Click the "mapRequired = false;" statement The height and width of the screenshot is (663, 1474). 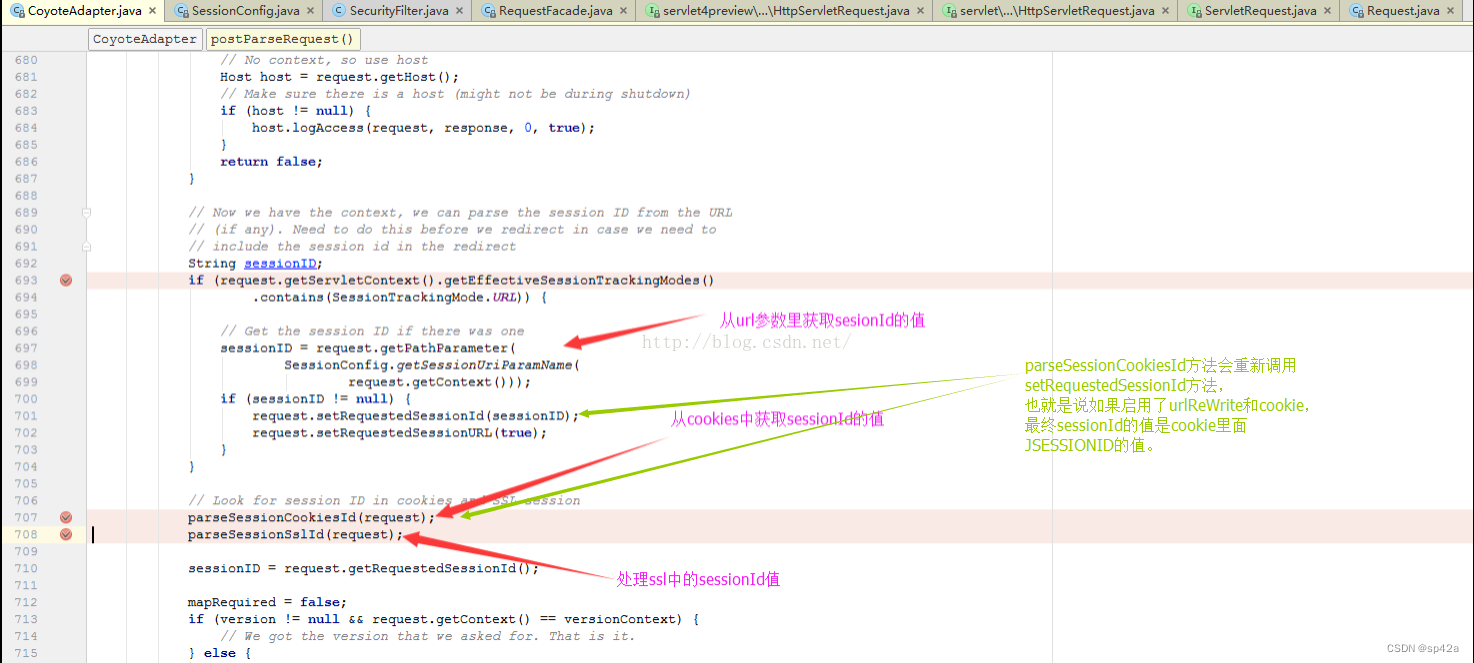[x=268, y=602]
